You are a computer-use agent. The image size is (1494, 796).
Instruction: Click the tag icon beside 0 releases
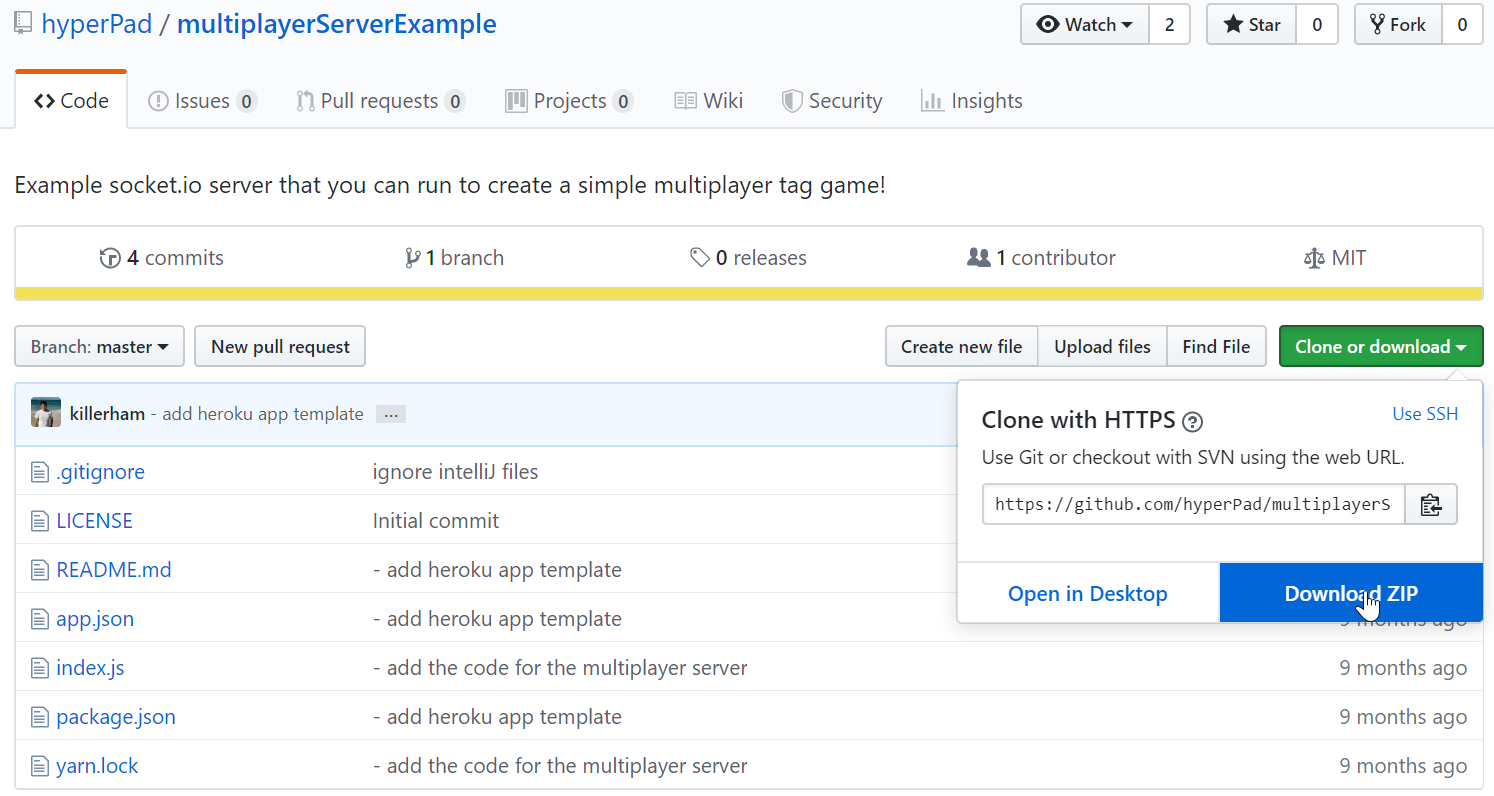click(700, 257)
